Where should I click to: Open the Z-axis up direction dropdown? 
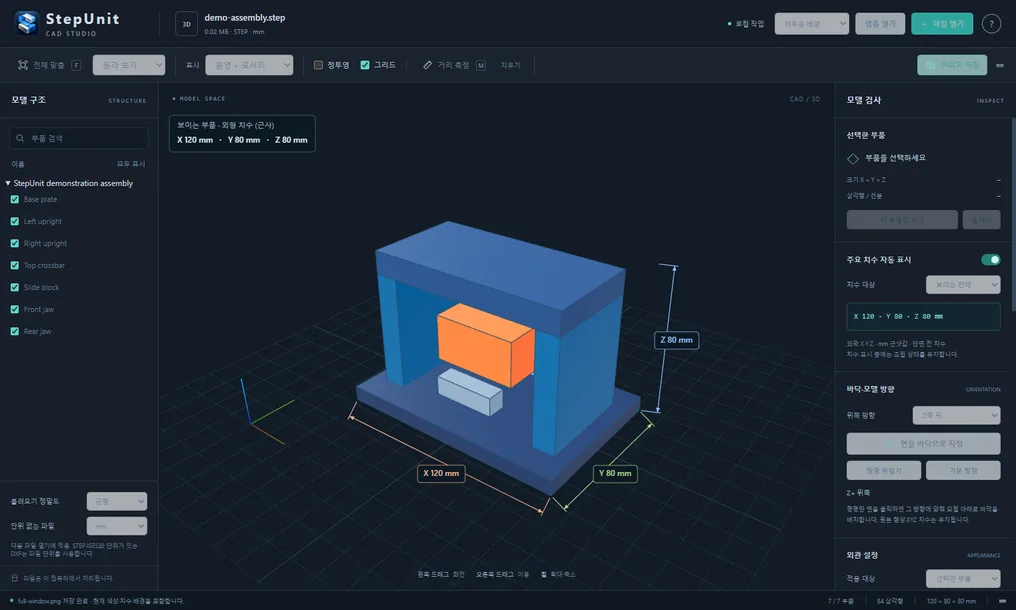tap(956, 415)
